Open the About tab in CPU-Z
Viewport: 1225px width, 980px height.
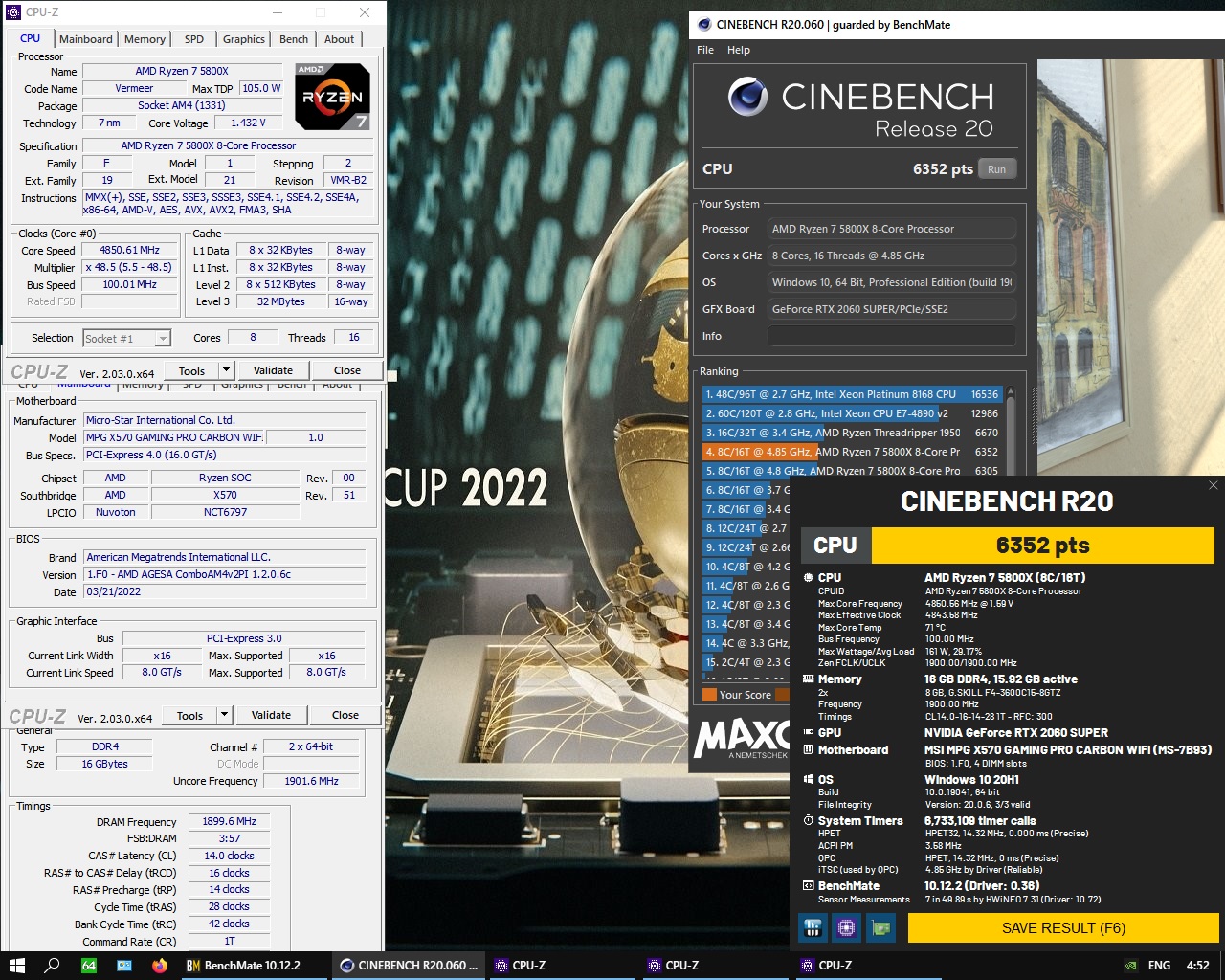pos(339,39)
